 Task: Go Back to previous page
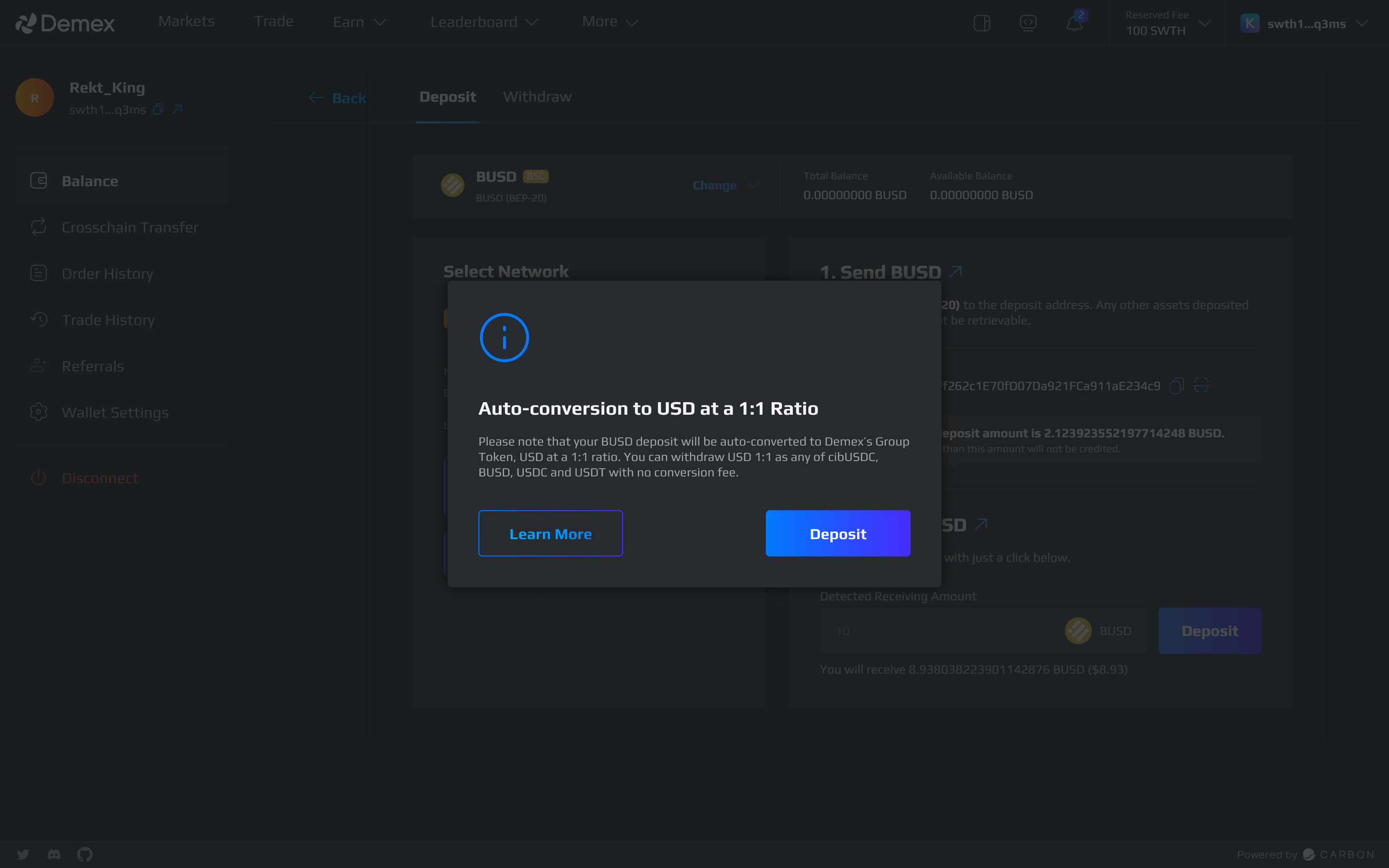coord(338,98)
